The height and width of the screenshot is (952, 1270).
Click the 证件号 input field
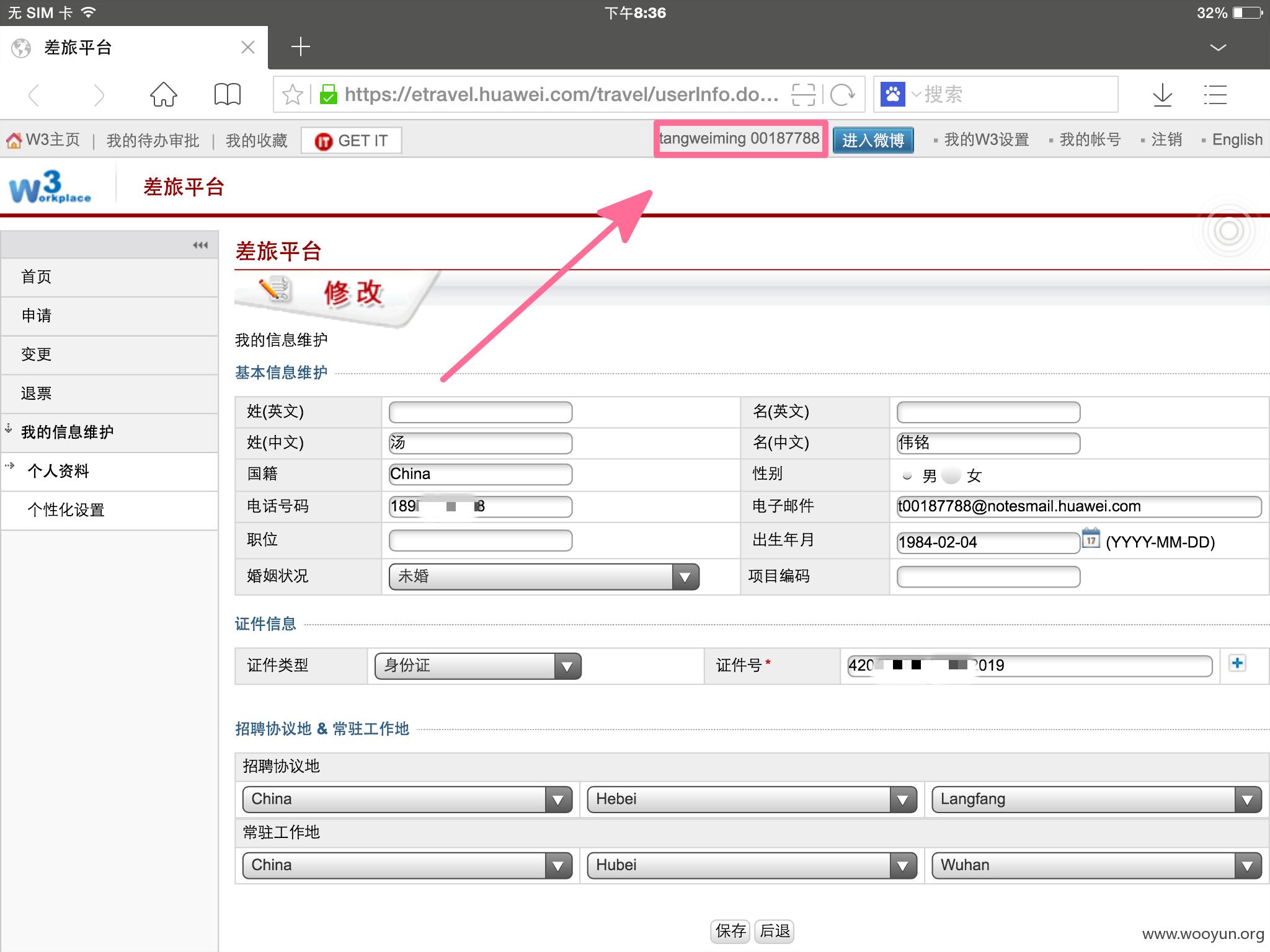1029,666
